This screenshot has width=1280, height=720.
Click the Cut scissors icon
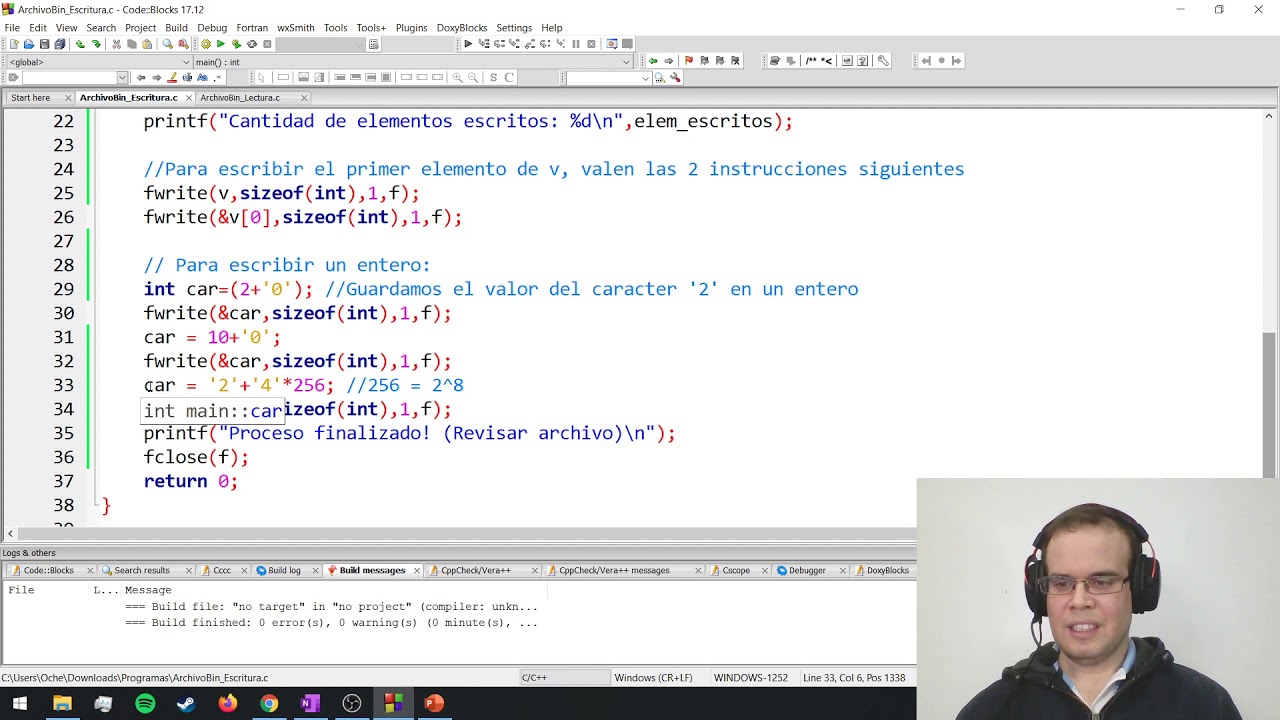point(116,44)
